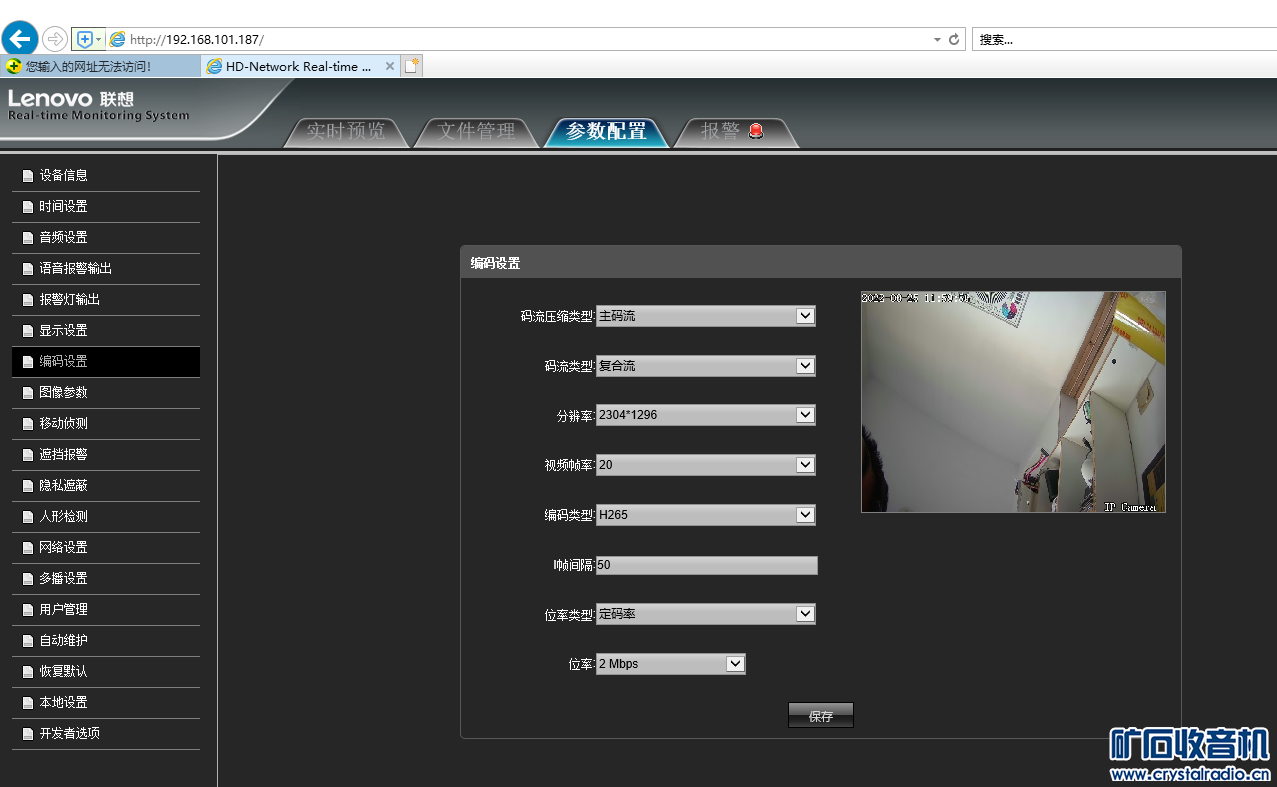Switch to the 您输入的网址无法访问 browser tab
The image size is (1277, 787).
[100, 66]
